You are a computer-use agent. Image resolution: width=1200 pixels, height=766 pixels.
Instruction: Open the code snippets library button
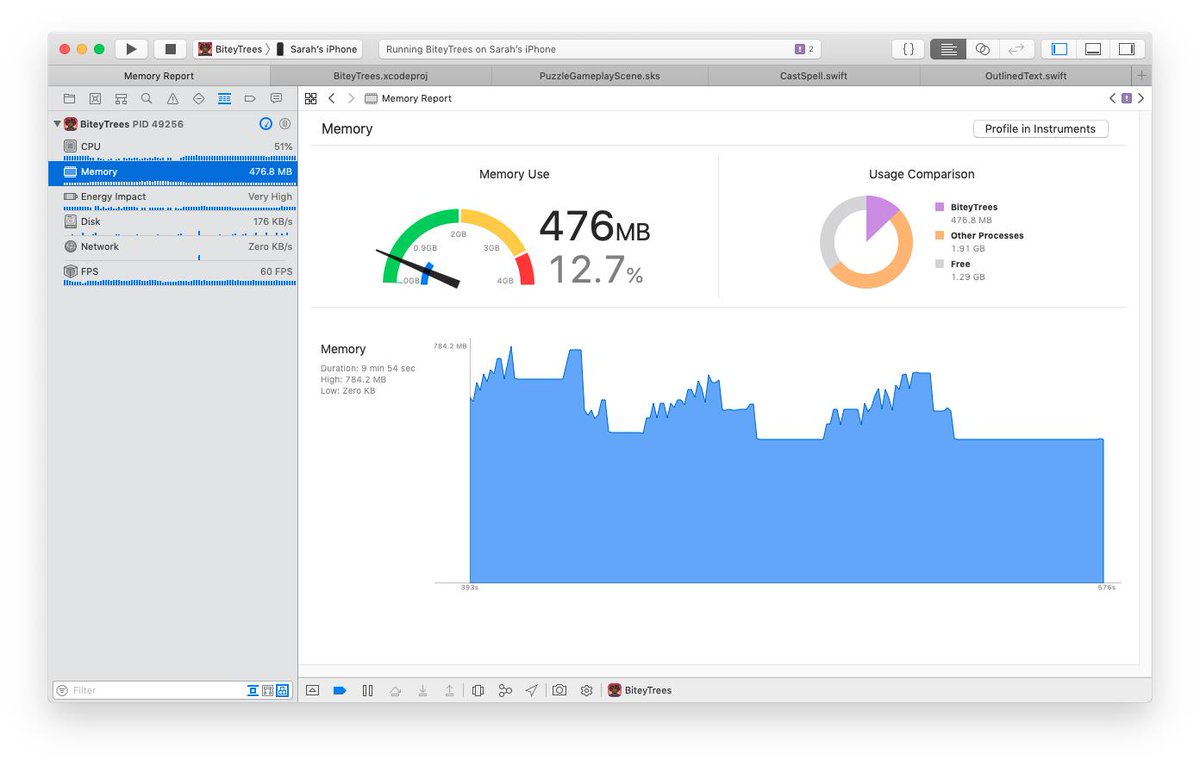(907, 49)
